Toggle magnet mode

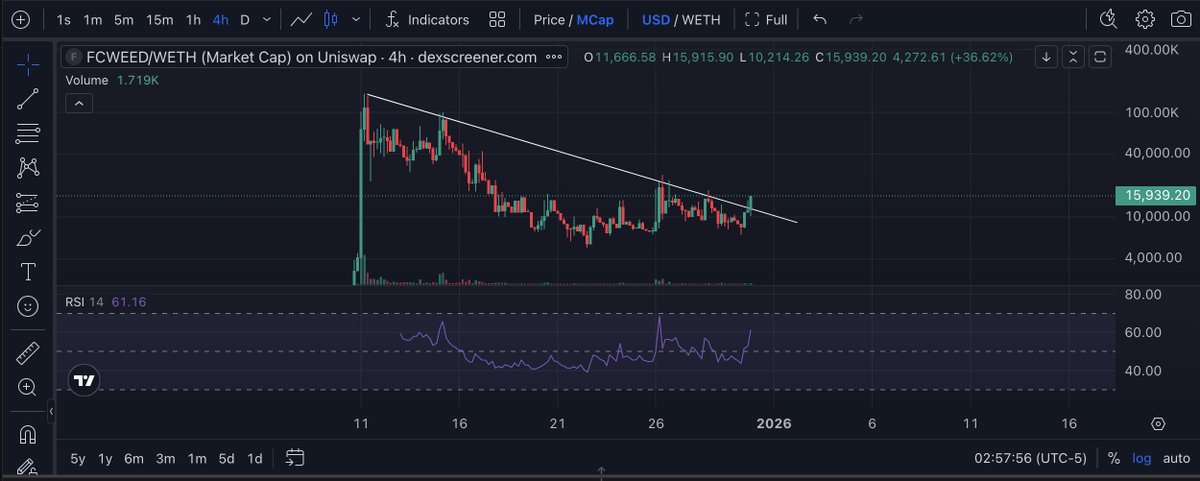[x=29, y=434]
